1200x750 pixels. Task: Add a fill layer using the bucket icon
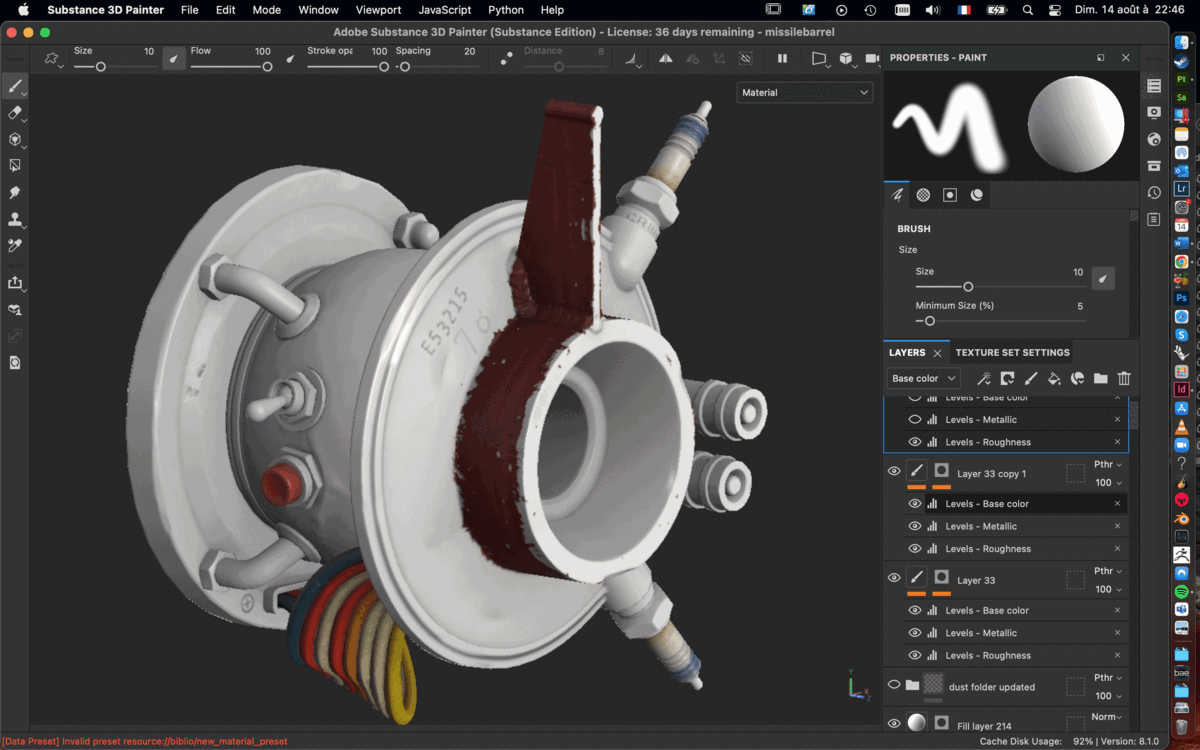tap(1054, 378)
